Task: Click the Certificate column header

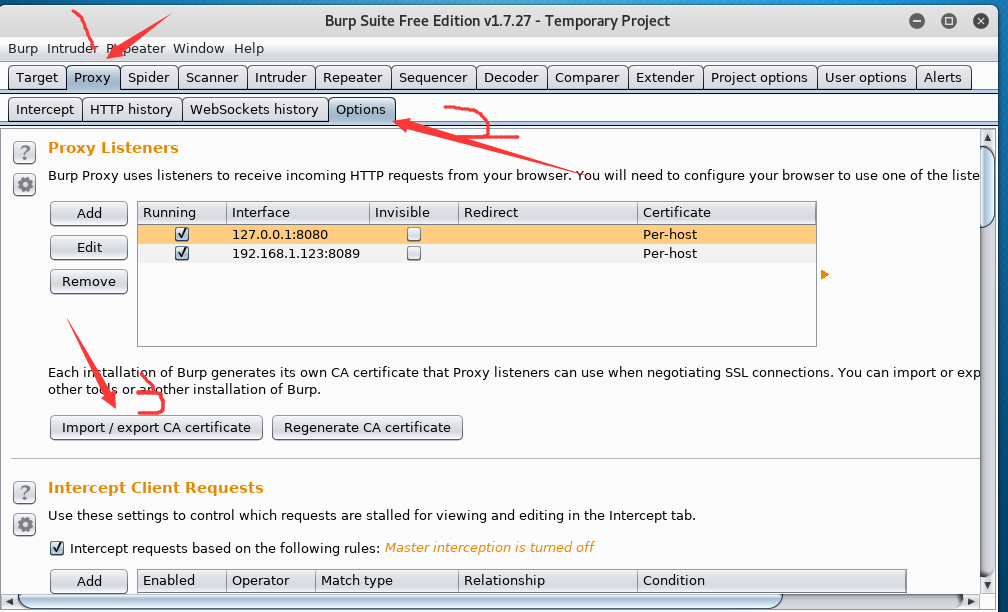Action: point(726,213)
